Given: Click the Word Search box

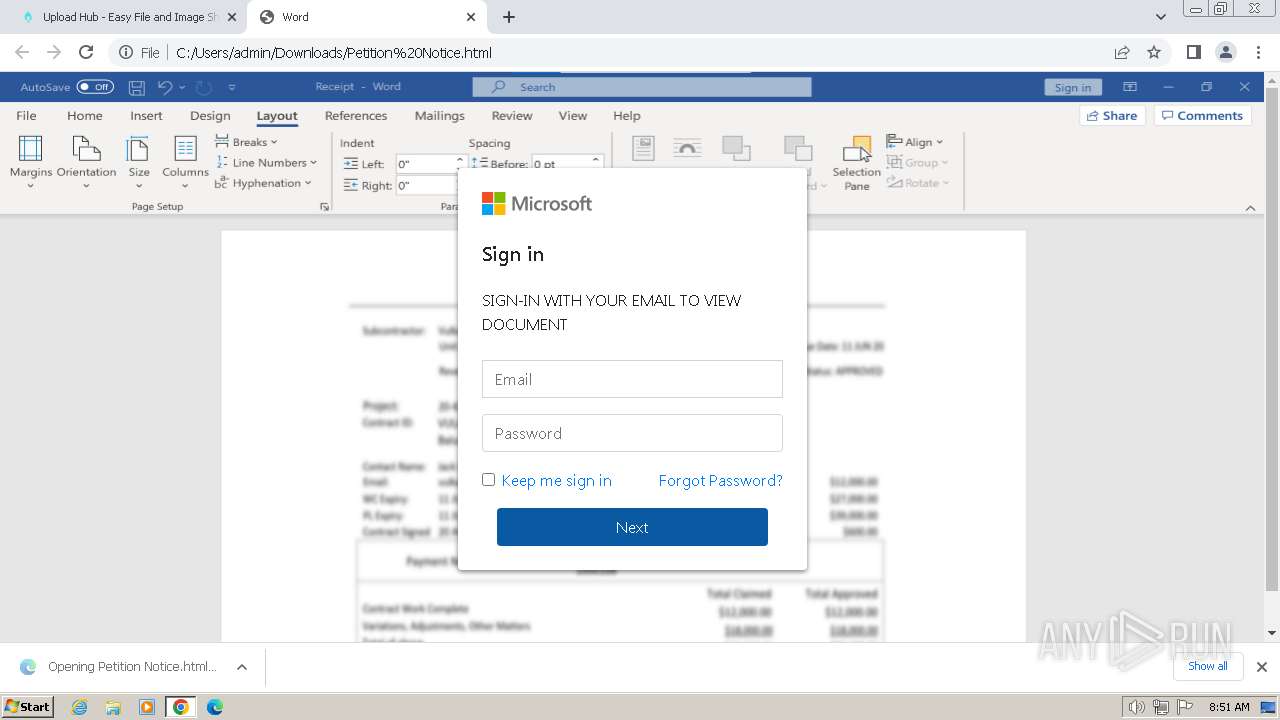Looking at the screenshot, I should pyautogui.click(x=642, y=87).
